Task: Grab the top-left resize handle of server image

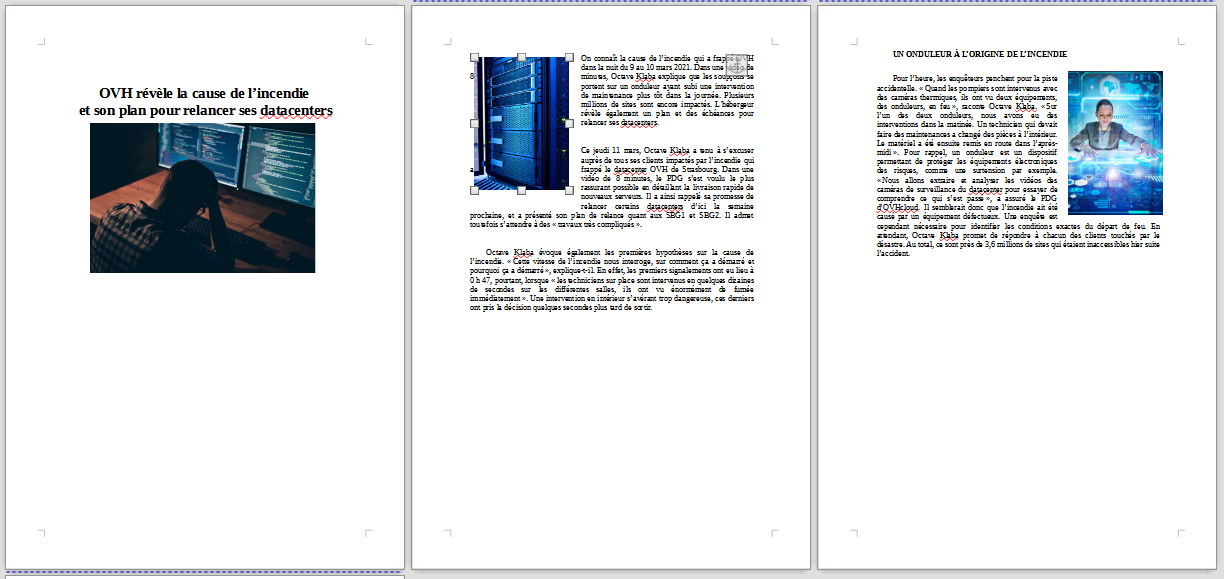Action: tap(473, 57)
